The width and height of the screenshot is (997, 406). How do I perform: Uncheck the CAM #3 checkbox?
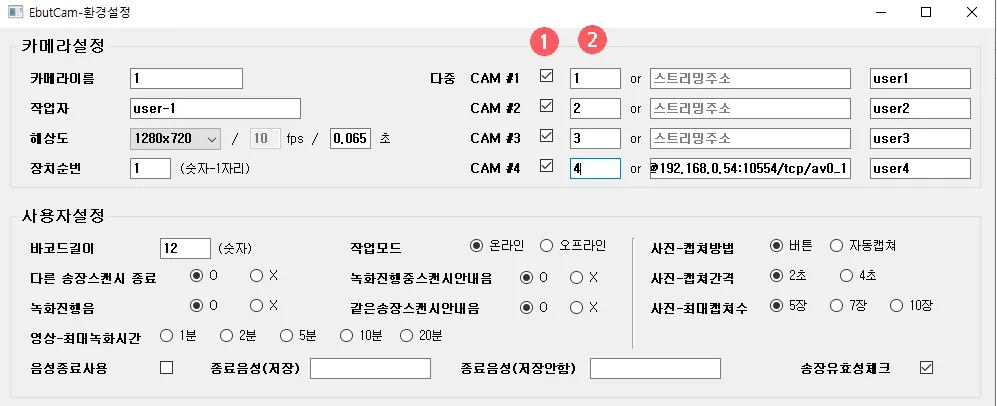tap(546, 136)
